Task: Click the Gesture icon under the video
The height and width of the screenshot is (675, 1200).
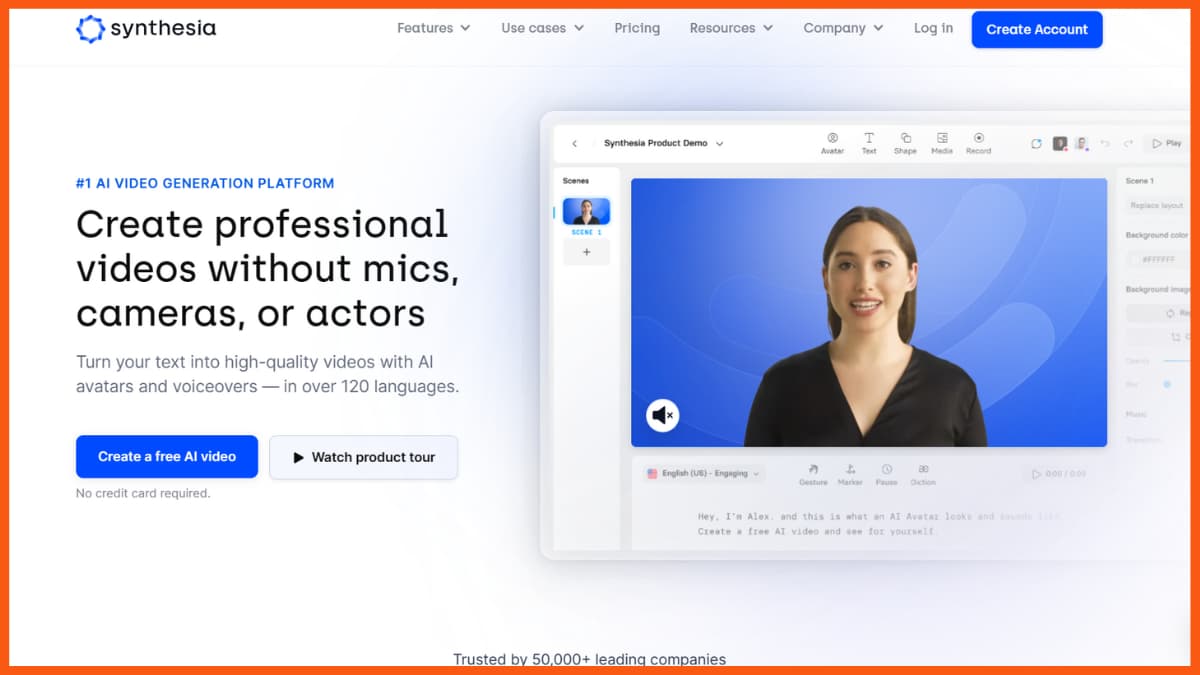Action: pyautogui.click(x=813, y=474)
